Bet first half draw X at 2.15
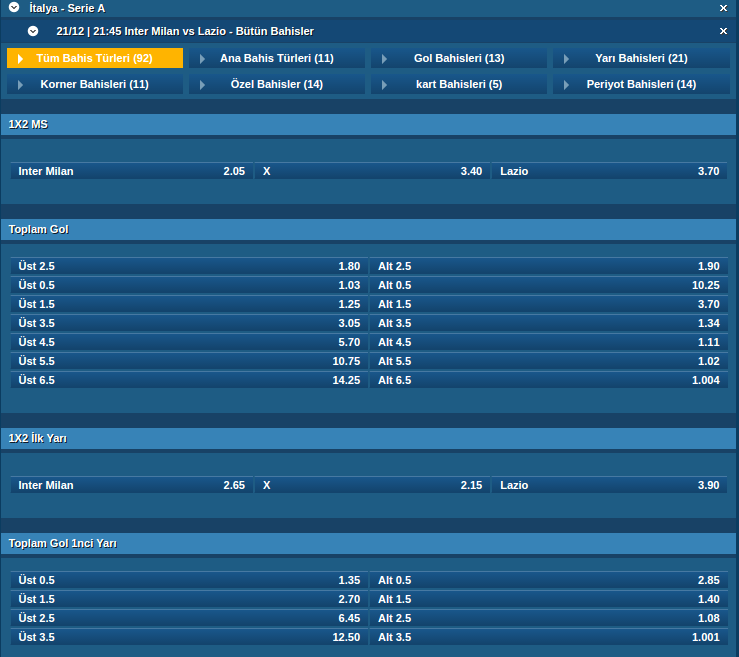Screen dimensions: 739x657 373,485
